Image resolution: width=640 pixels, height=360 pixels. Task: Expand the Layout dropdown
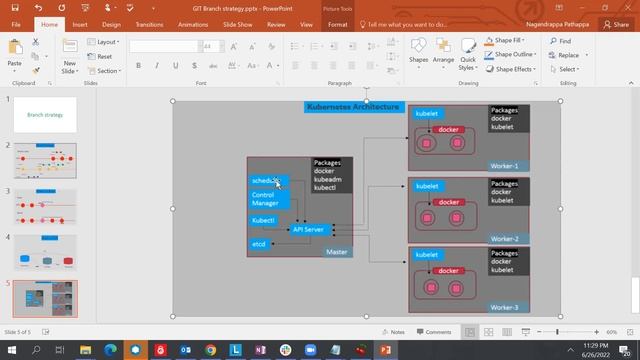103,42
